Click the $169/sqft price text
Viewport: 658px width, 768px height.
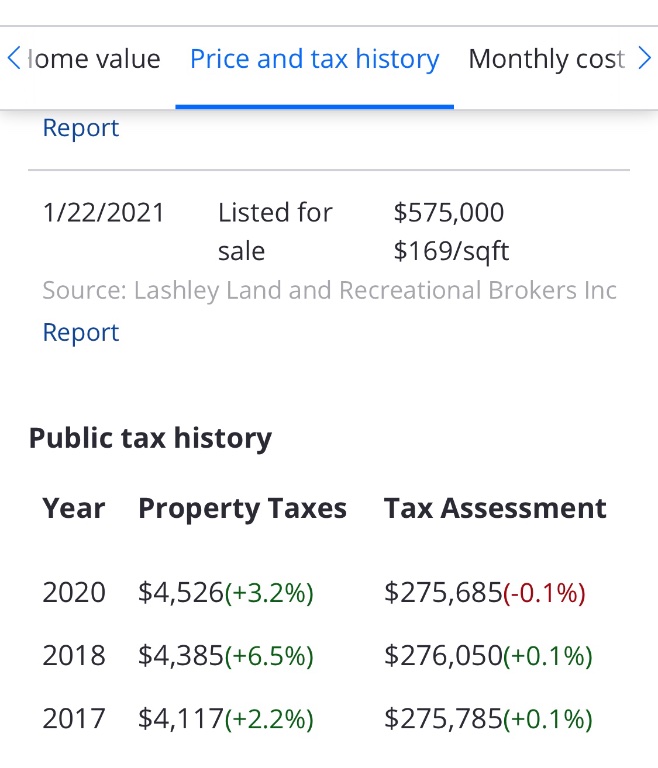[x=452, y=251]
